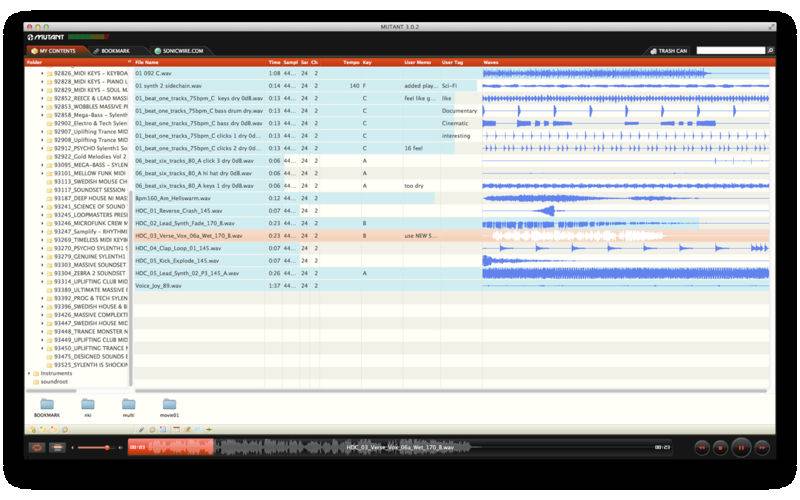Open the BOOKMARK folder icon
This screenshot has width=800, height=500.
(47, 405)
